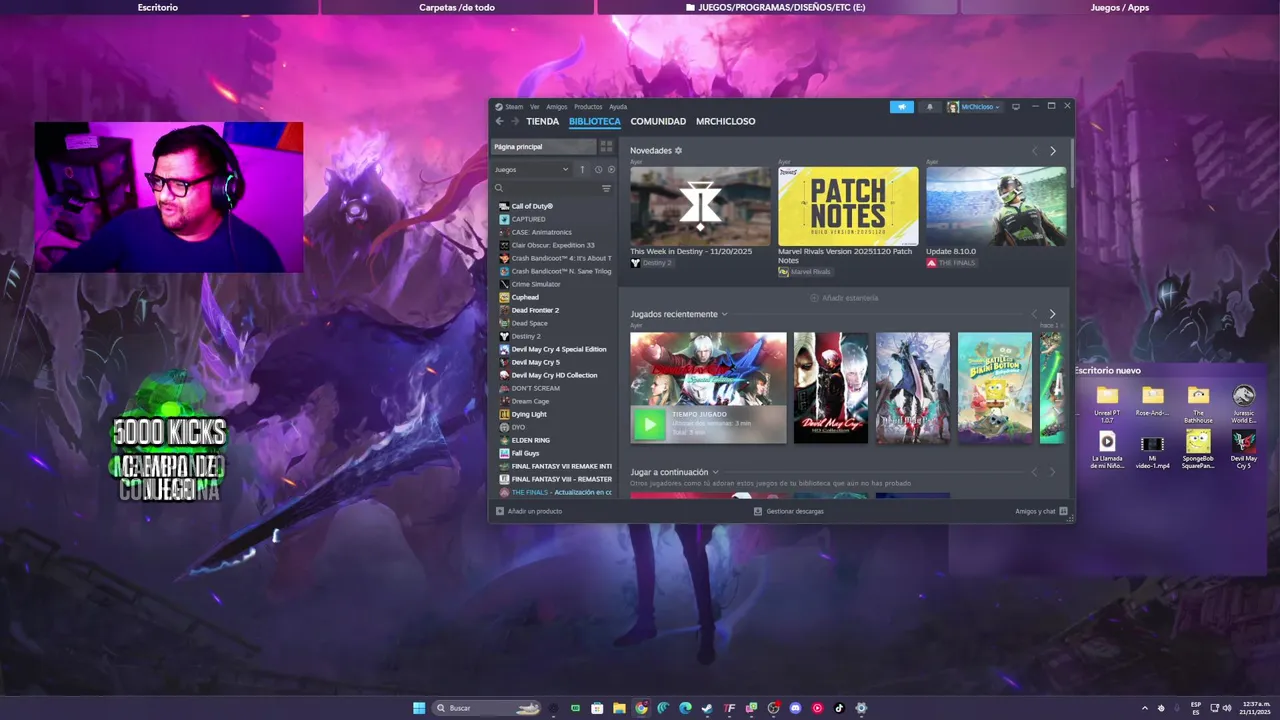Open THE FINALS news tag link
This screenshot has height=720, width=1280.
click(x=950, y=263)
